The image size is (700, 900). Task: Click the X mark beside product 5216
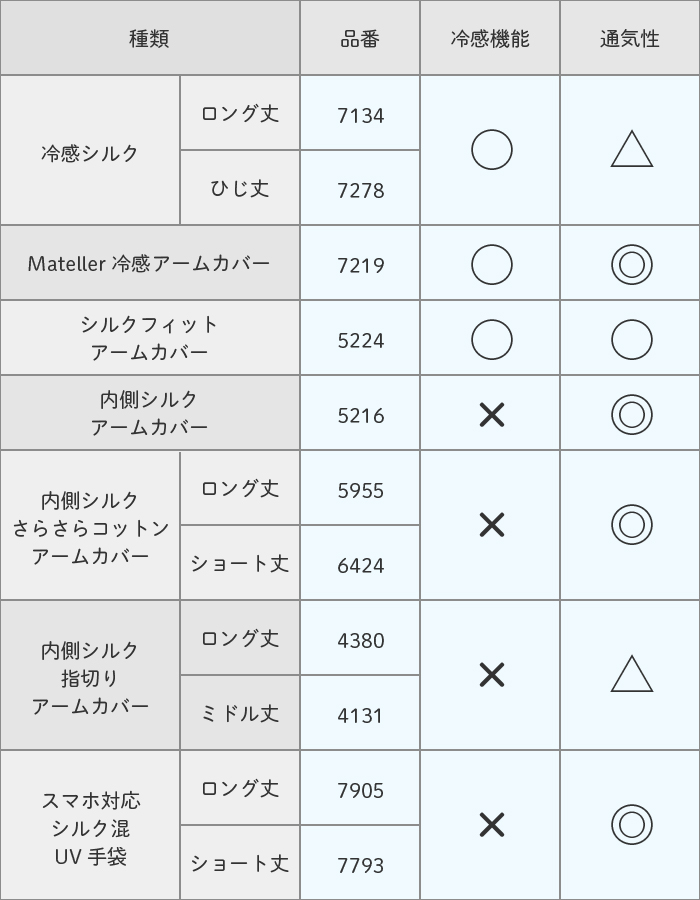(491, 415)
